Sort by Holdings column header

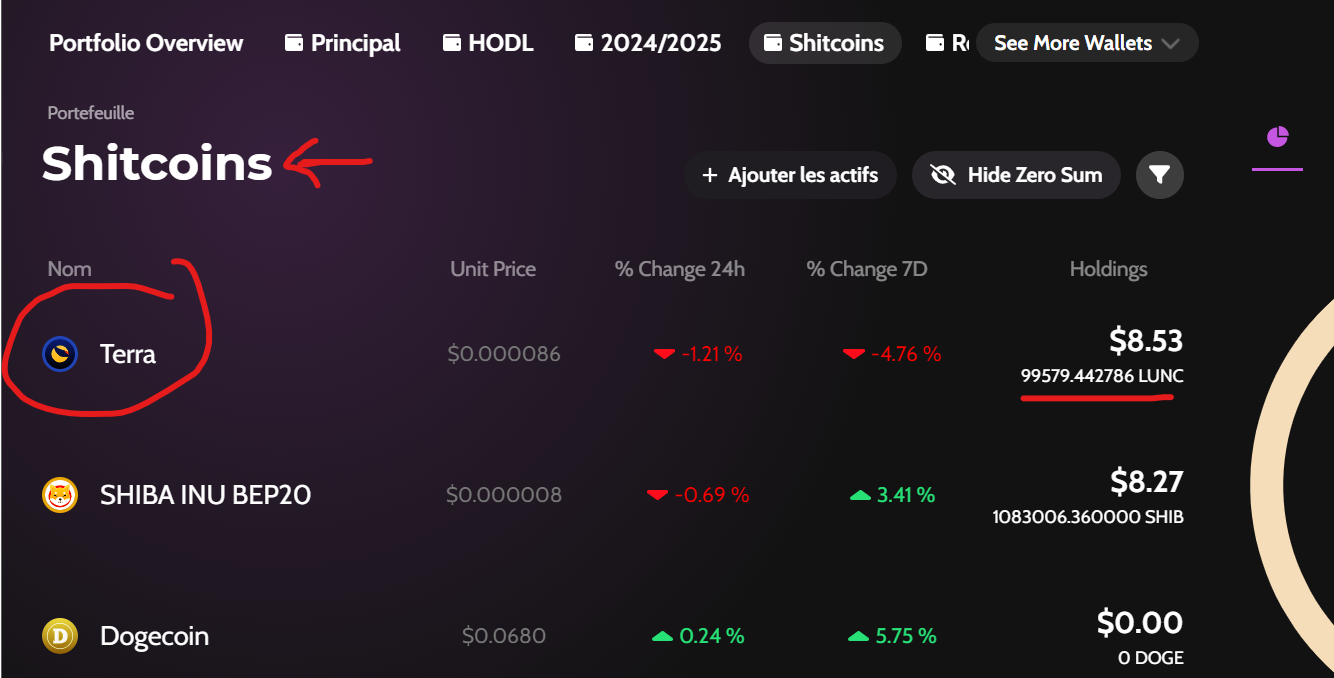click(1108, 269)
